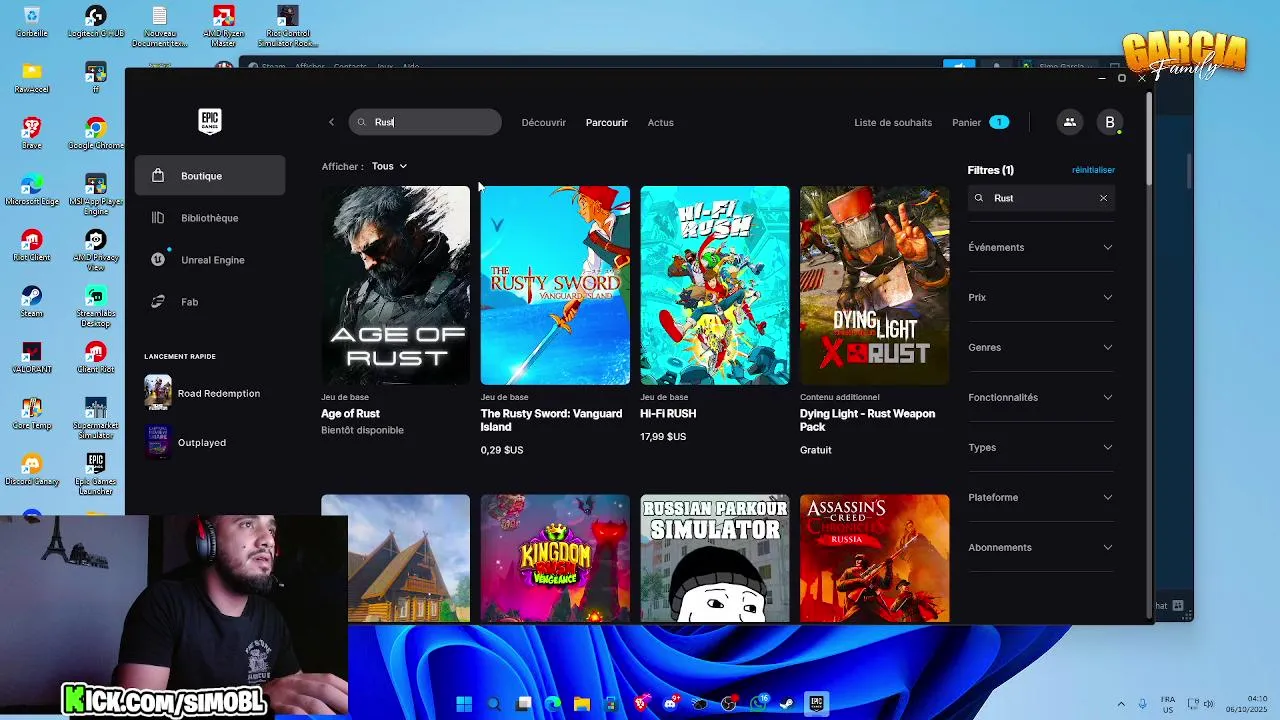Screen dimensions: 1280x720
Task: Click the réinitialiser filters link
Action: tap(1093, 170)
